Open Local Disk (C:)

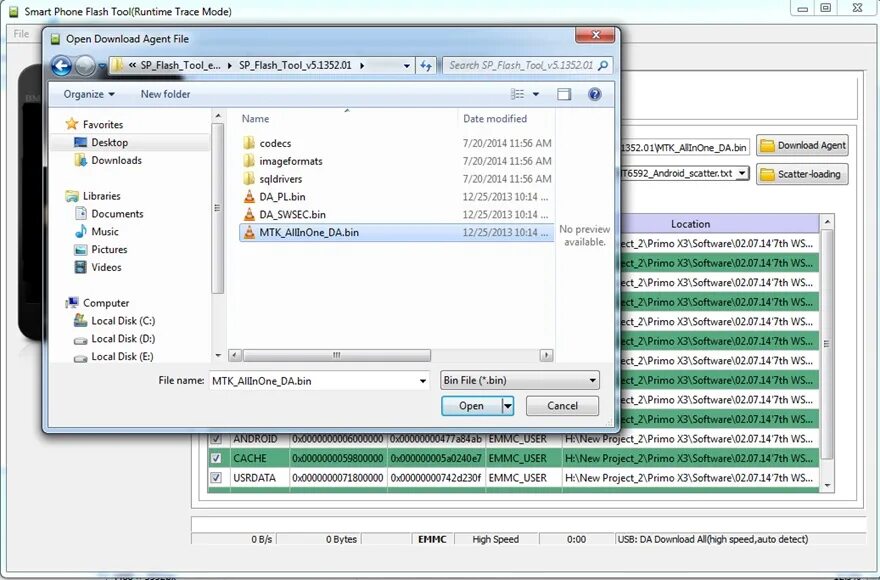pos(123,321)
